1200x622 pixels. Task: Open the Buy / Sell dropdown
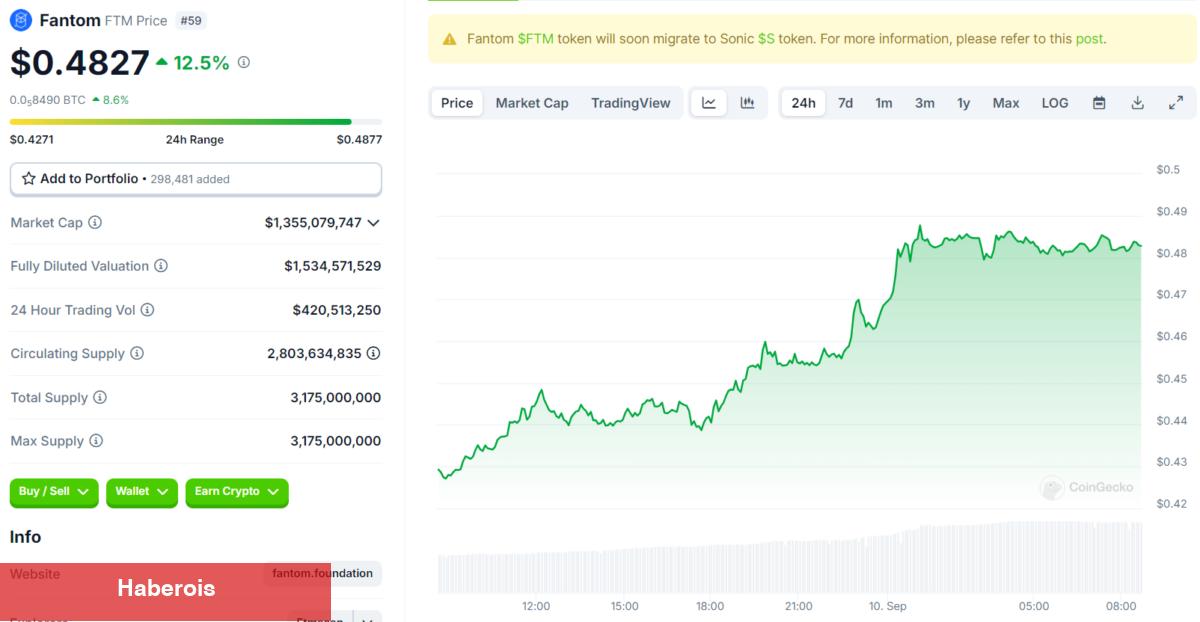54,492
